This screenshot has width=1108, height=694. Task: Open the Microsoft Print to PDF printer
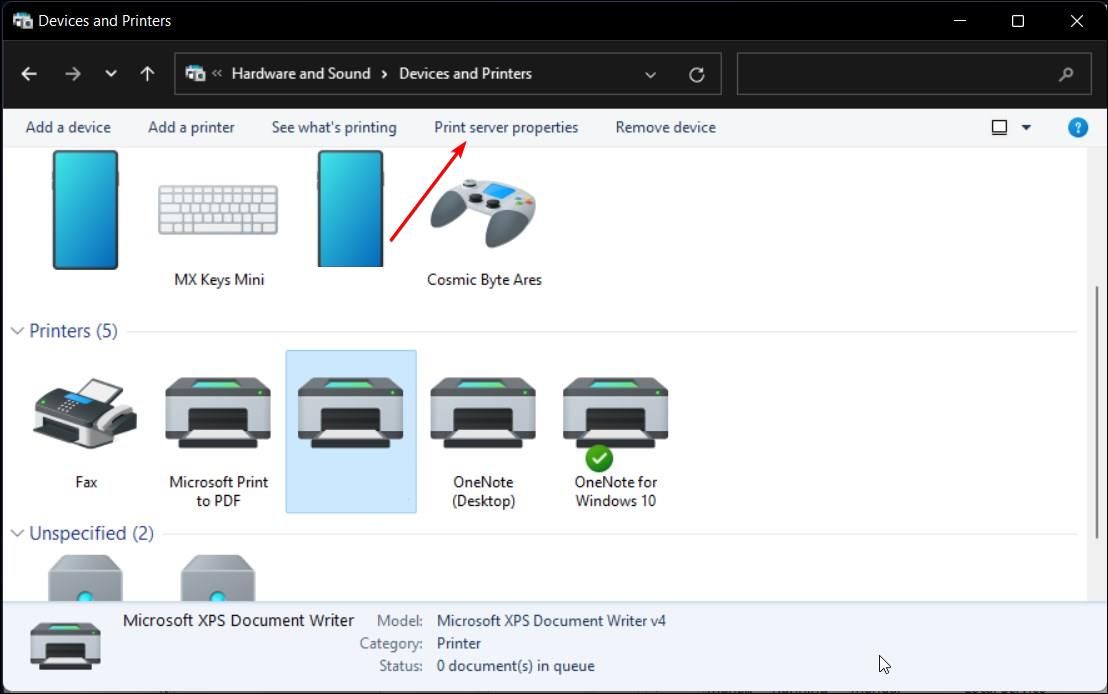(x=217, y=413)
